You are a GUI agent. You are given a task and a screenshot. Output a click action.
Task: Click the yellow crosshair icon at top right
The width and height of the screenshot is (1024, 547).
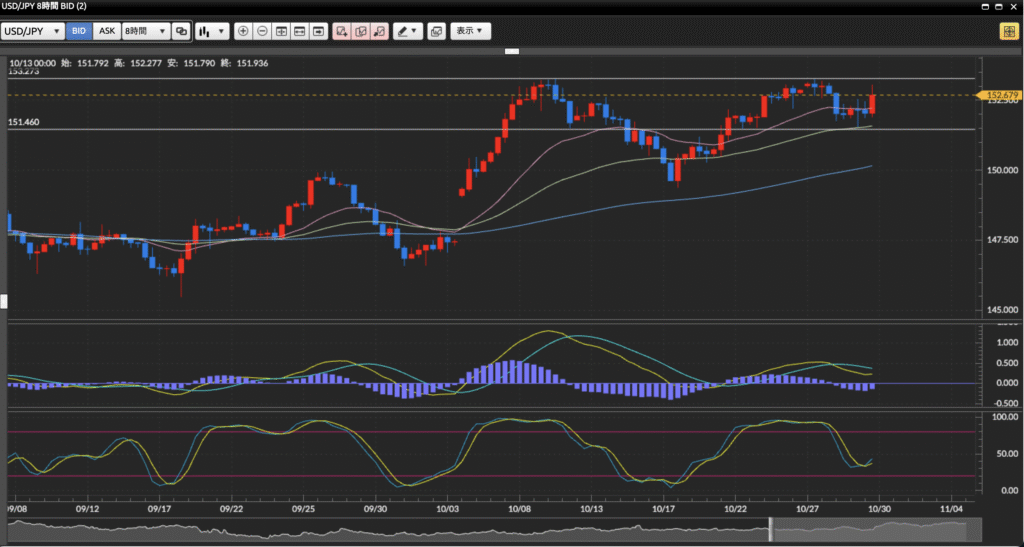click(x=1006, y=31)
